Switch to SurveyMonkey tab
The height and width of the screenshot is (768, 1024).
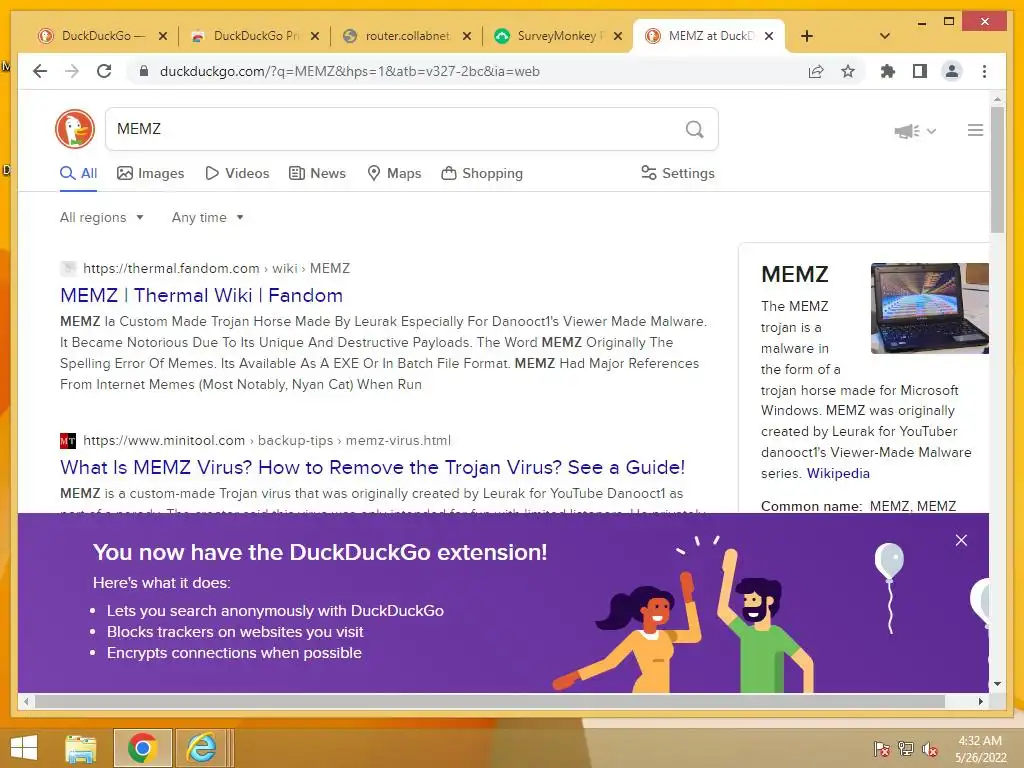(x=558, y=36)
